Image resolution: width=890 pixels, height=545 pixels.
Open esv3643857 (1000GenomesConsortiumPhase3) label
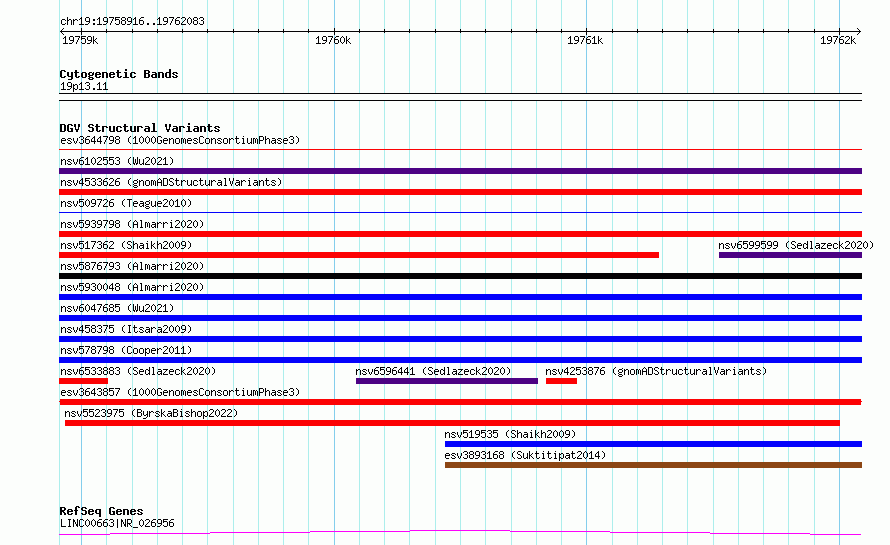180,392
